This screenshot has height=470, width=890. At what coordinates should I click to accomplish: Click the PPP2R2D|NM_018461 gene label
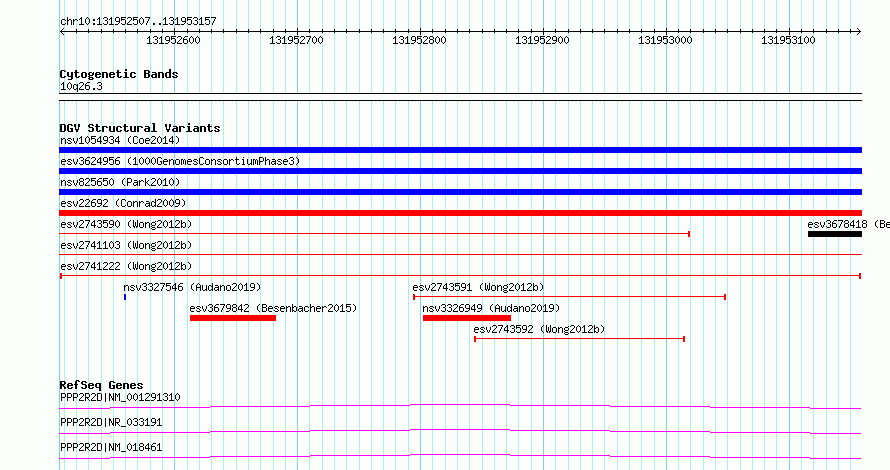111,447
